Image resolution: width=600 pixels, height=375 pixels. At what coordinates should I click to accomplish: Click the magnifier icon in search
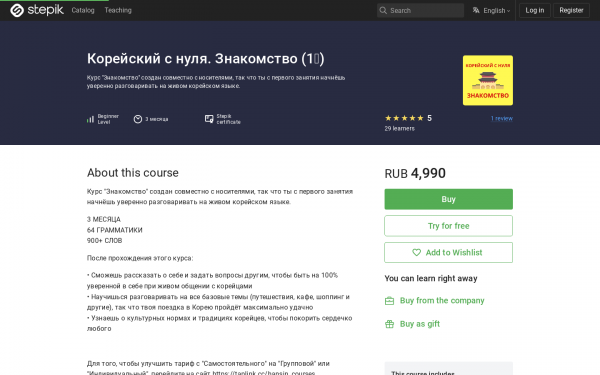pos(383,10)
